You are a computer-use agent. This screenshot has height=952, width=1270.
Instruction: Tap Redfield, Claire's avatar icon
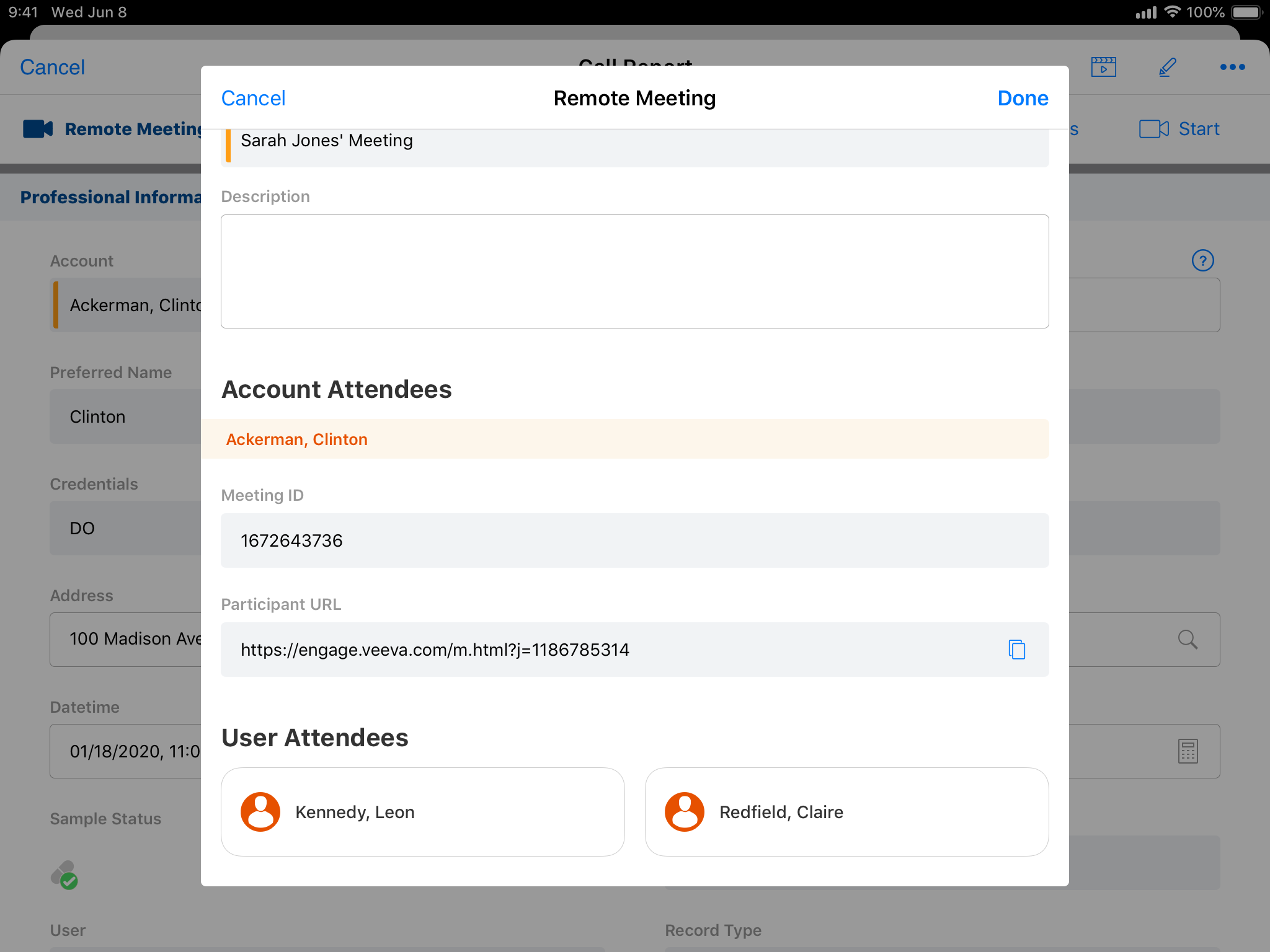pyautogui.click(x=684, y=811)
